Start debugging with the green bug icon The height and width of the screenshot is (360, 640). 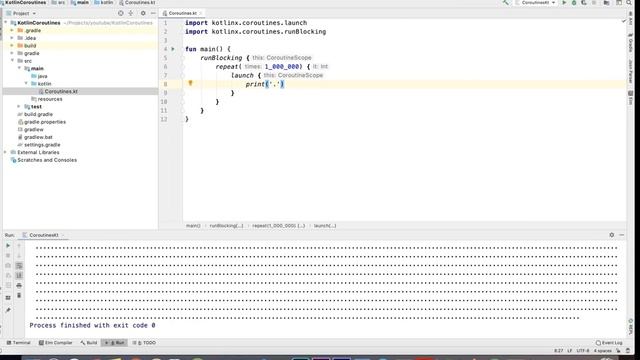574,2
